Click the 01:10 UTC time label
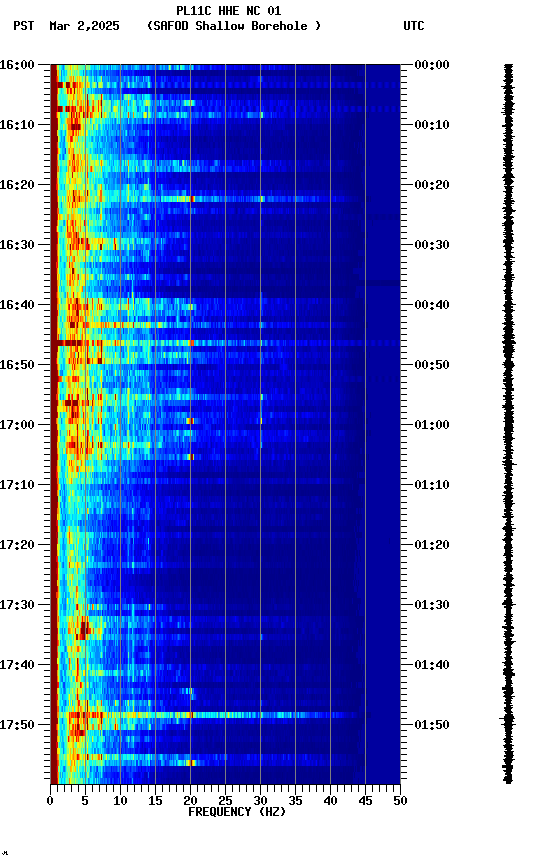The width and height of the screenshot is (552, 864). click(x=432, y=485)
